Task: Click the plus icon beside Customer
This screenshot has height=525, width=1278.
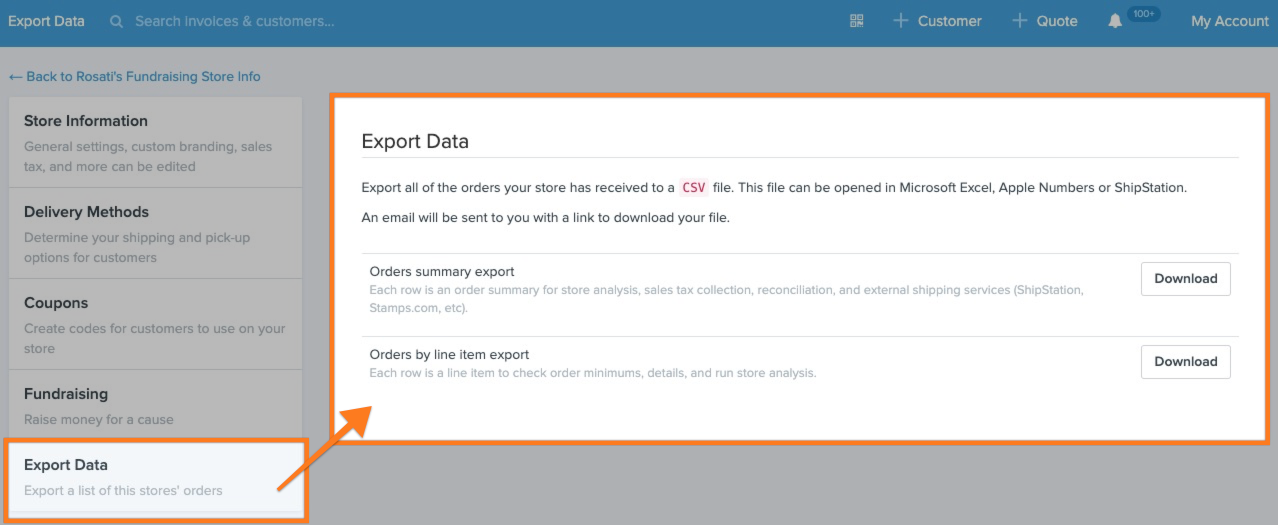Action: [901, 21]
